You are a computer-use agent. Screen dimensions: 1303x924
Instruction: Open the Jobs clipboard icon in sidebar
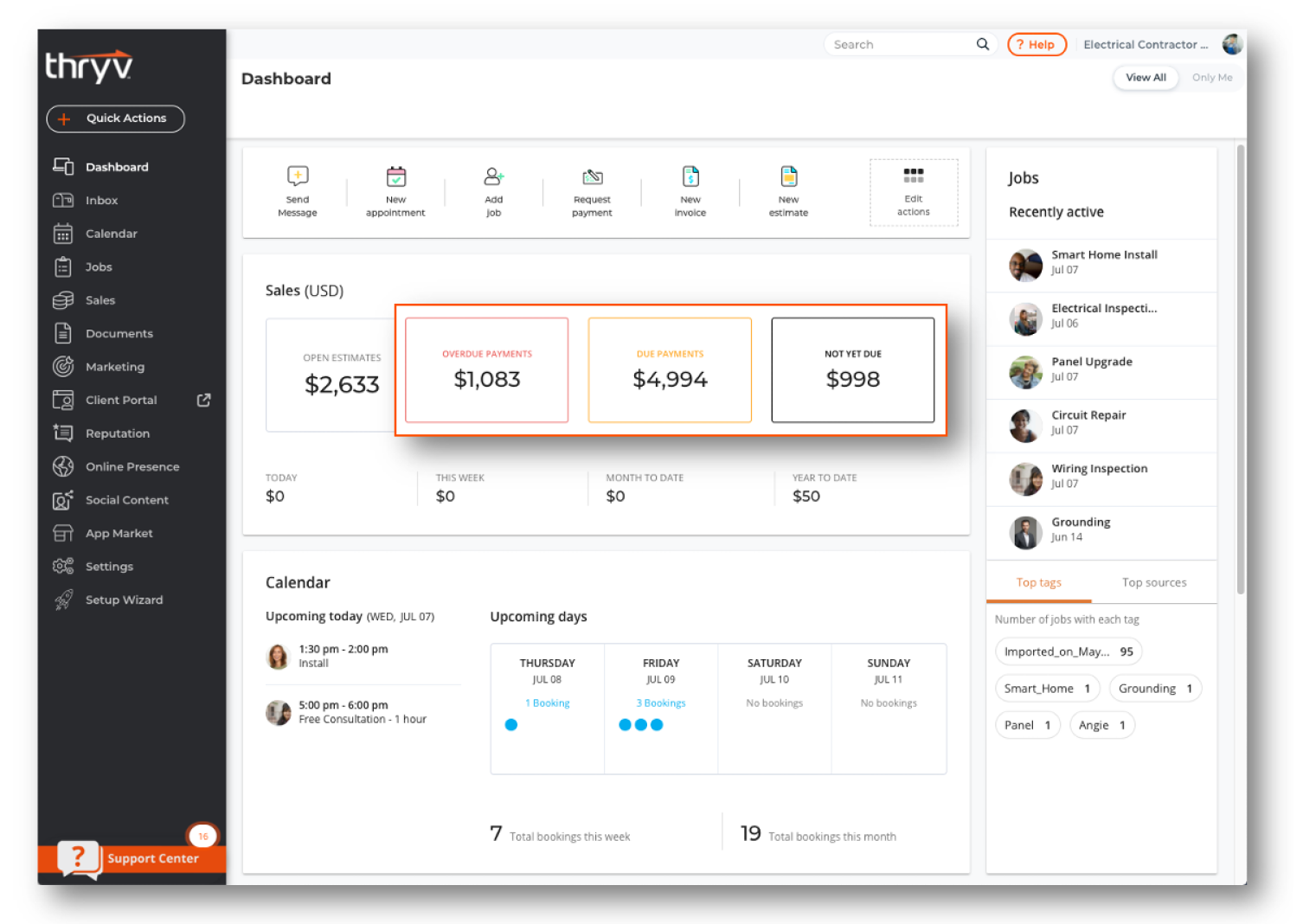[x=63, y=266]
